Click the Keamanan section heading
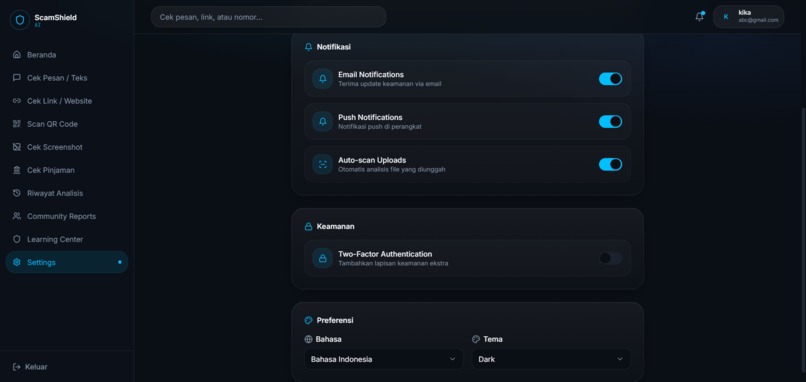The image size is (806, 382). (x=335, y=226)
